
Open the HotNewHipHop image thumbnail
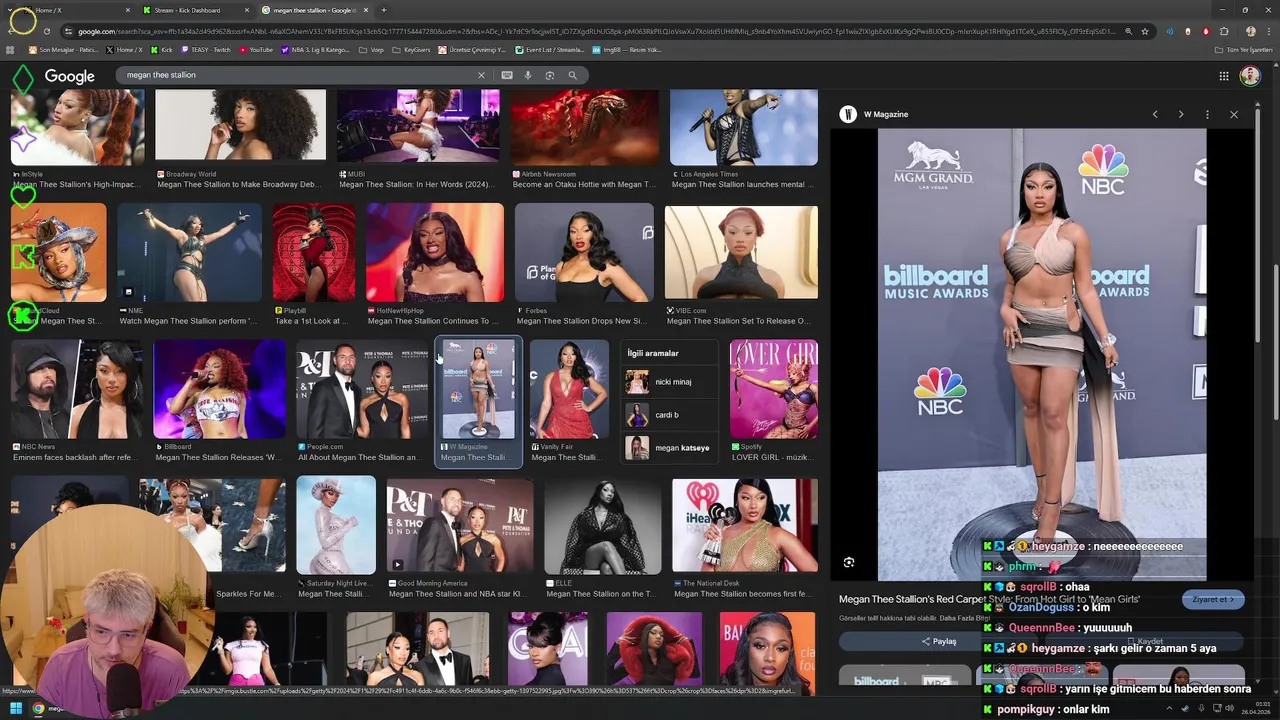click(x=435, y=253)
